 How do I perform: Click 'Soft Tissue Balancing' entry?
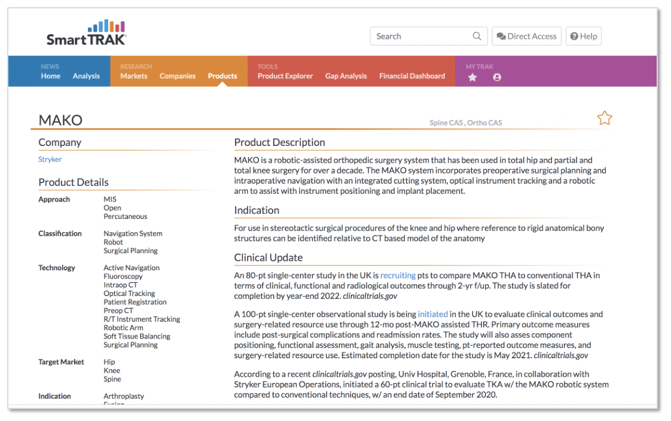coord(137,336)
